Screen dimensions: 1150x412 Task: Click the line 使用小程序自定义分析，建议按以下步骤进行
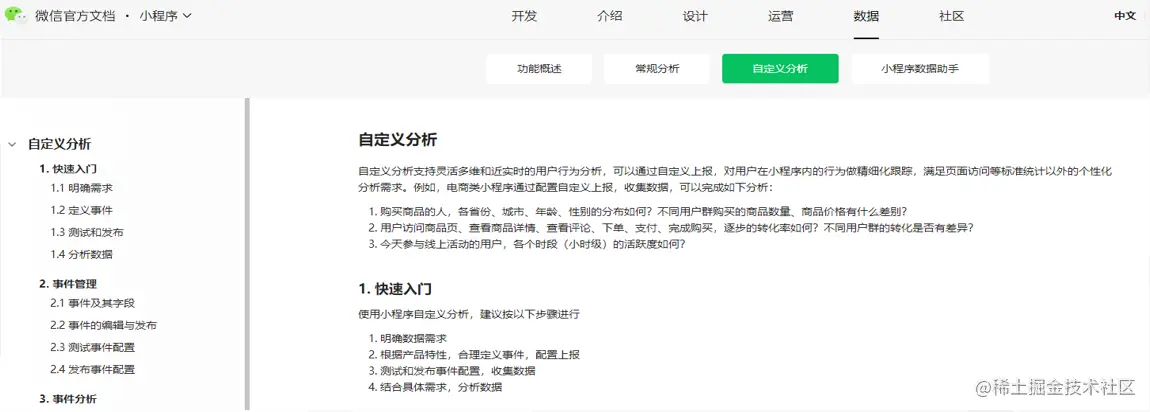(469, 314)
